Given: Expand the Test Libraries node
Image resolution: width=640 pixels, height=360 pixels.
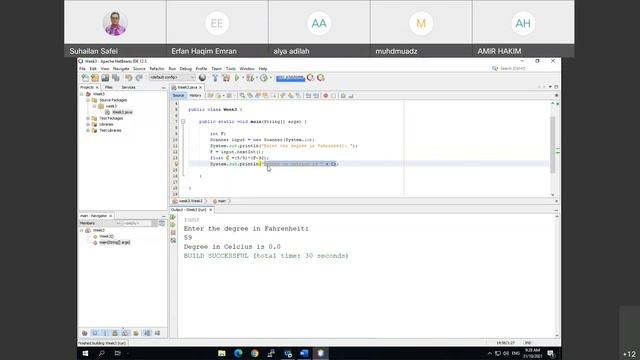Looking at the screenshot, I should click(88, 130).
